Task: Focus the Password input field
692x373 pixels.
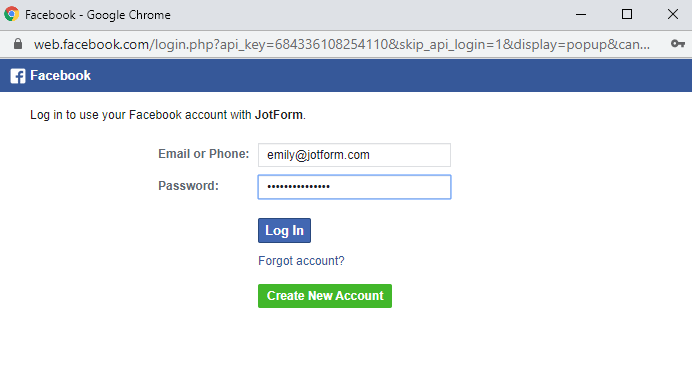Action: (354, 187)
